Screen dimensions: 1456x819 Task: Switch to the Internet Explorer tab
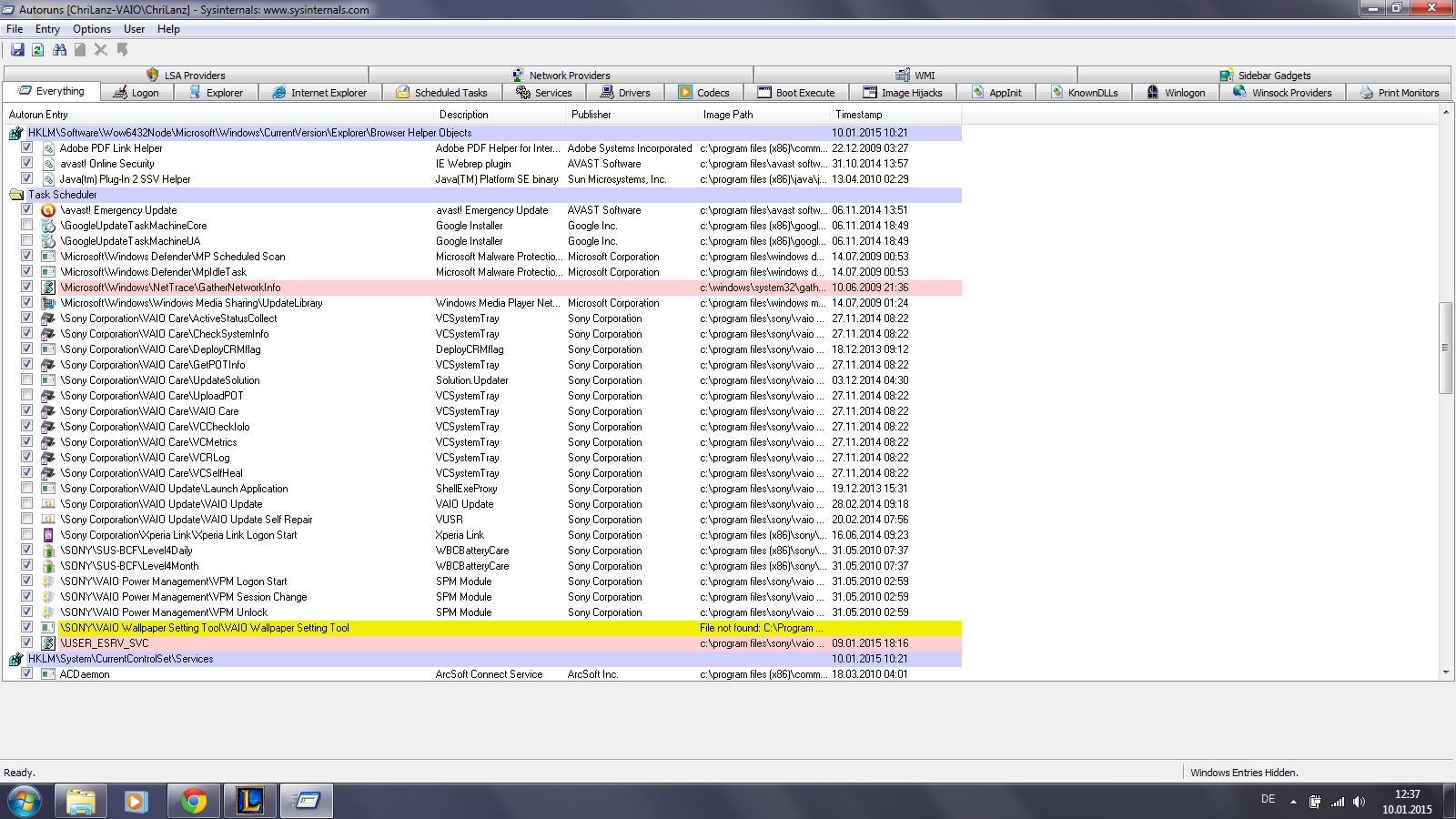pyautogui.click(x=319, y=93)
